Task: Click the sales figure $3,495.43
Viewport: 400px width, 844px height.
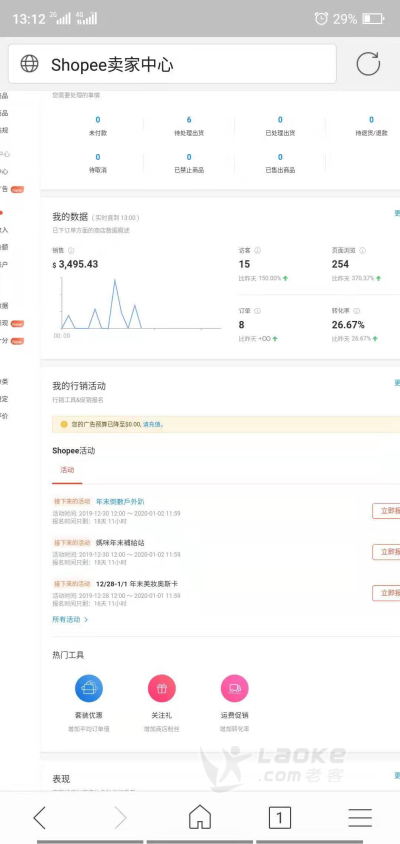Action: (x=75, y=264)
